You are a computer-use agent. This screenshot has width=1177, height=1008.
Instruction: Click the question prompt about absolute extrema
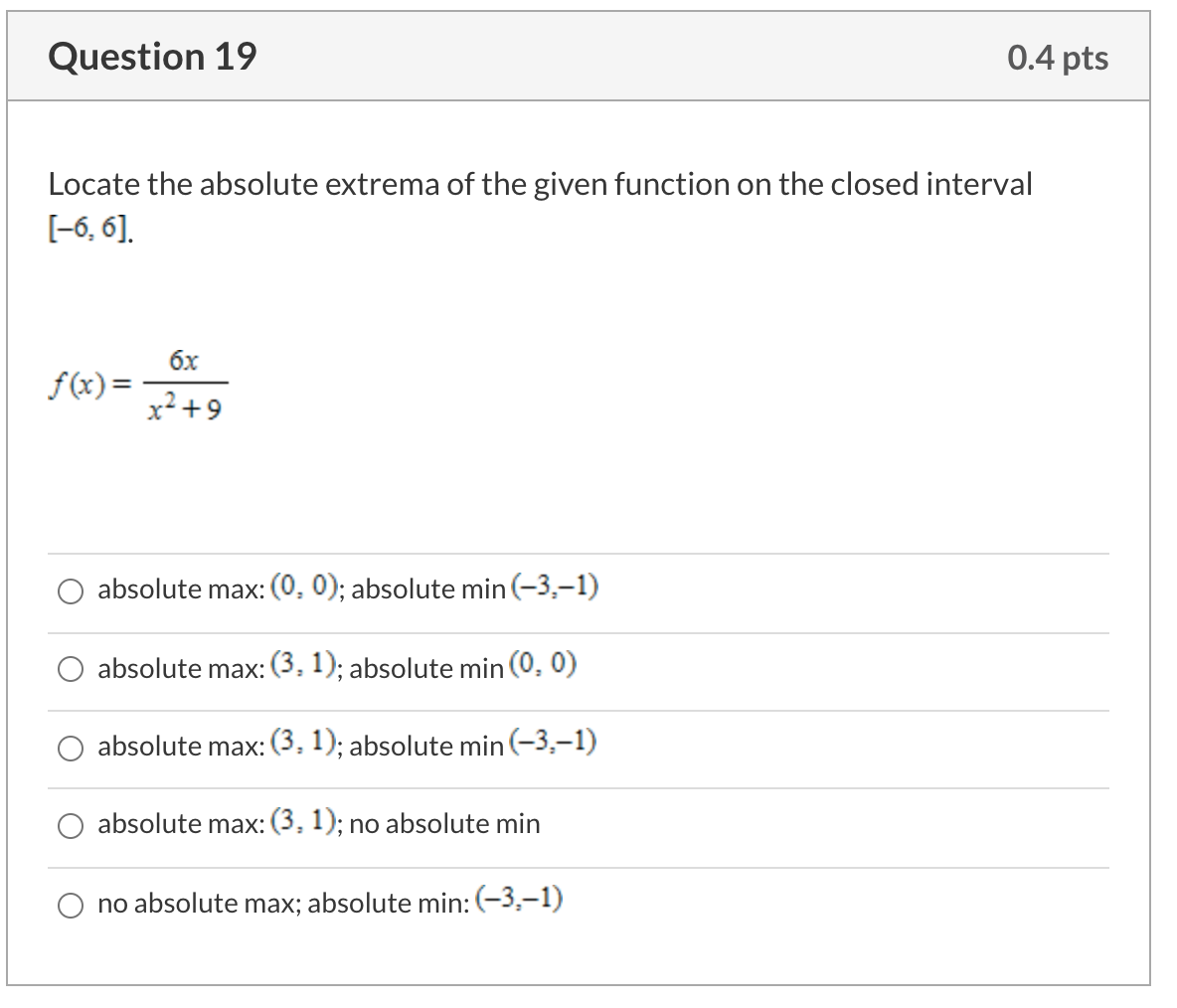coord(540,184)
